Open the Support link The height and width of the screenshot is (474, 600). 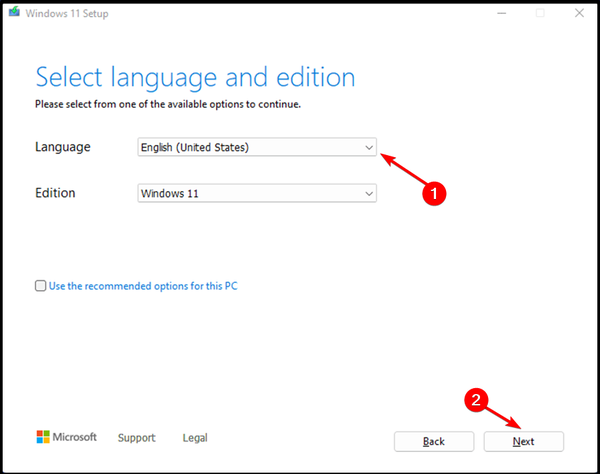click(x=137, y=438)
